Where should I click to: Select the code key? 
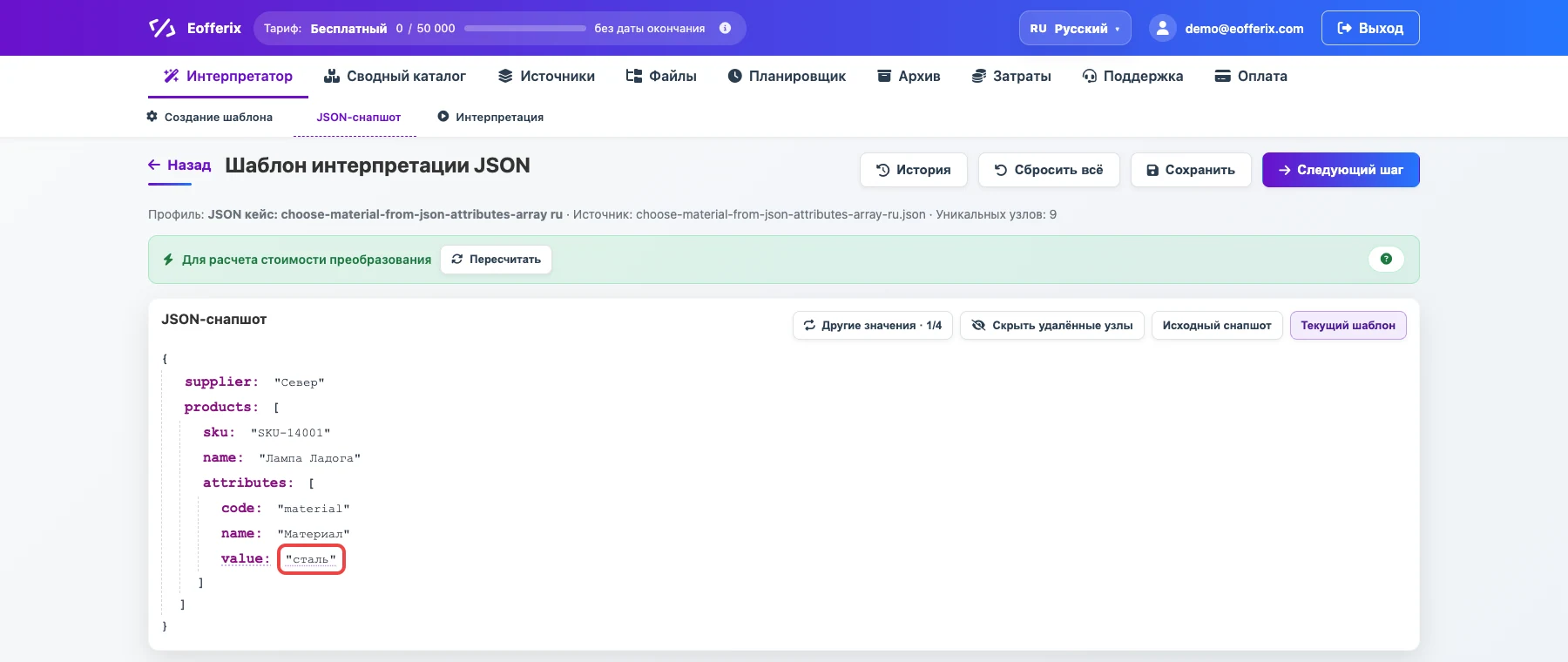pos(241,508)
